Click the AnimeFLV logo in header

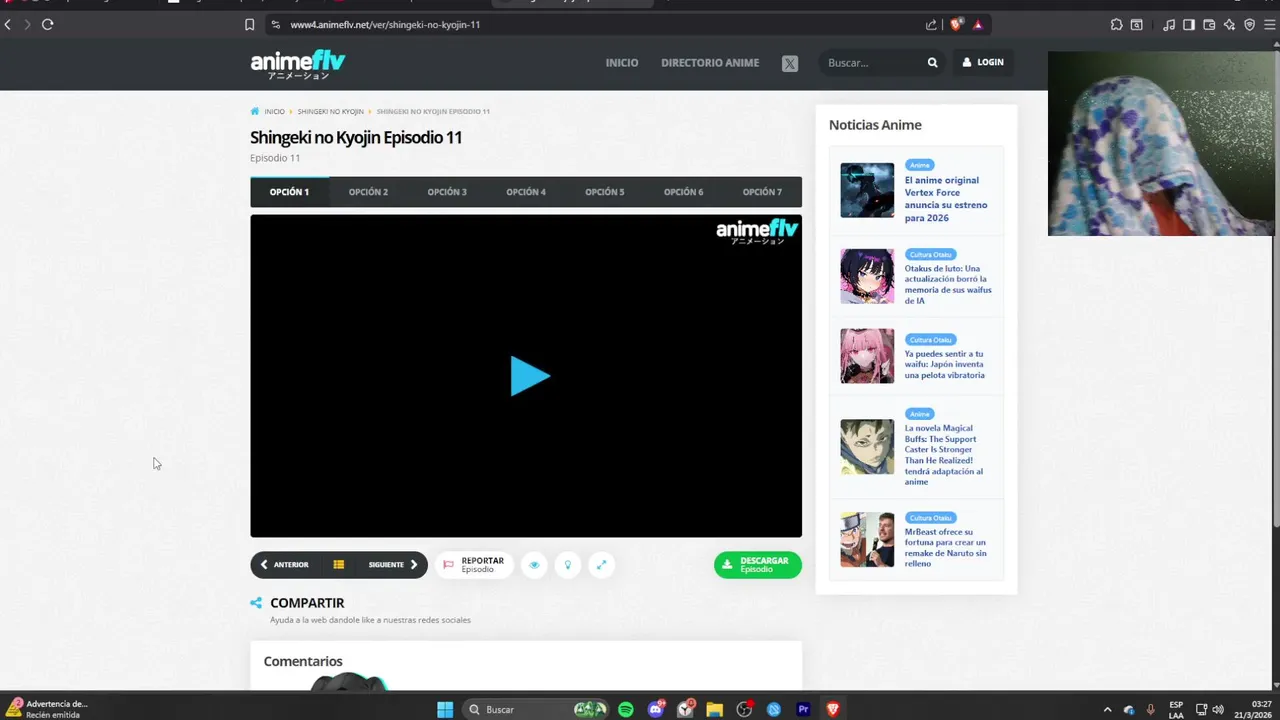coord(298,64)
